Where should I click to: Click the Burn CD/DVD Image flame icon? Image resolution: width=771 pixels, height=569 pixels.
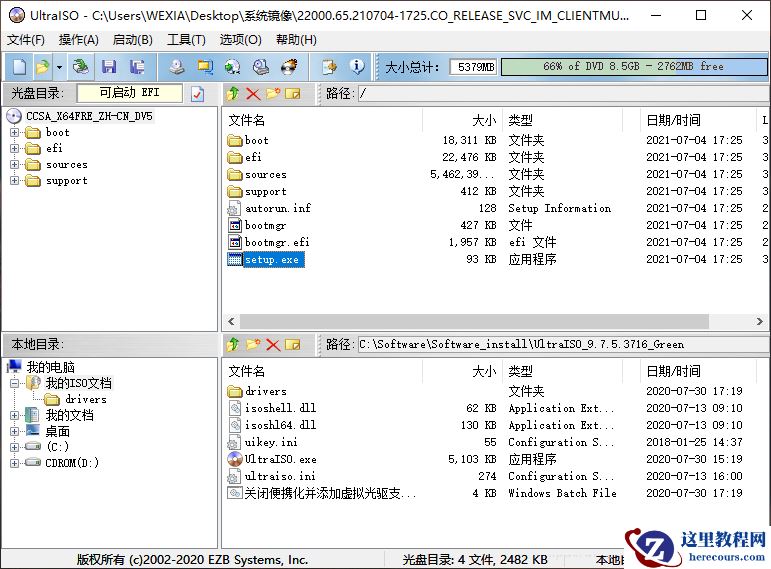(x=289, y=66)
